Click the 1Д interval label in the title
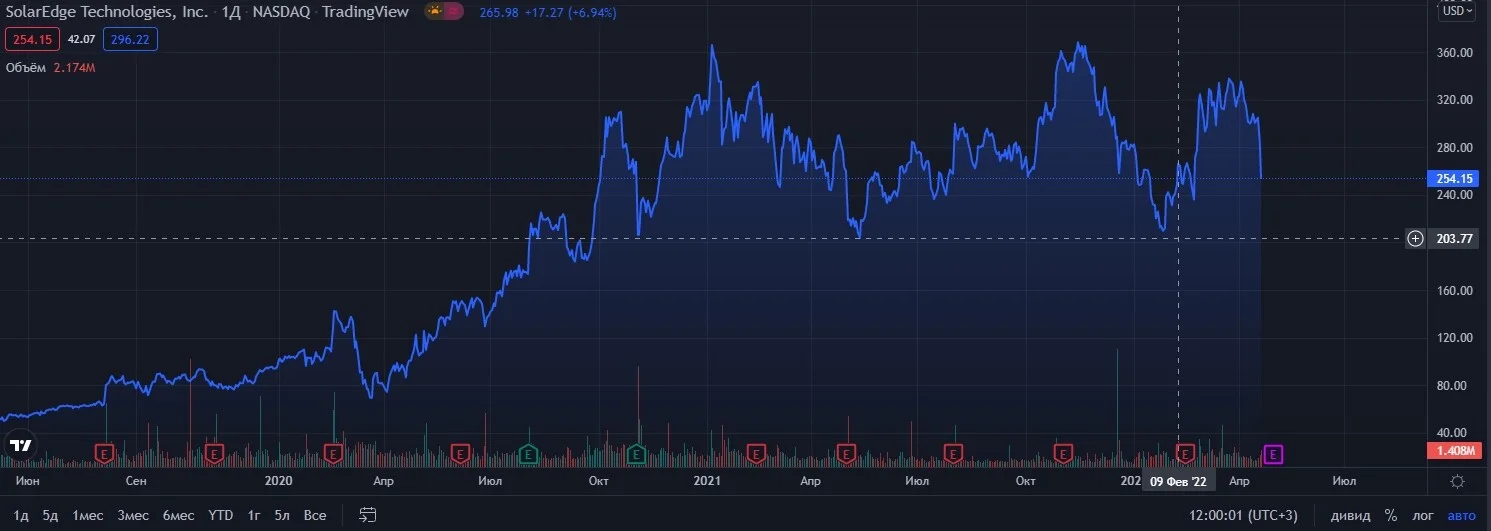 pos(232,13)
